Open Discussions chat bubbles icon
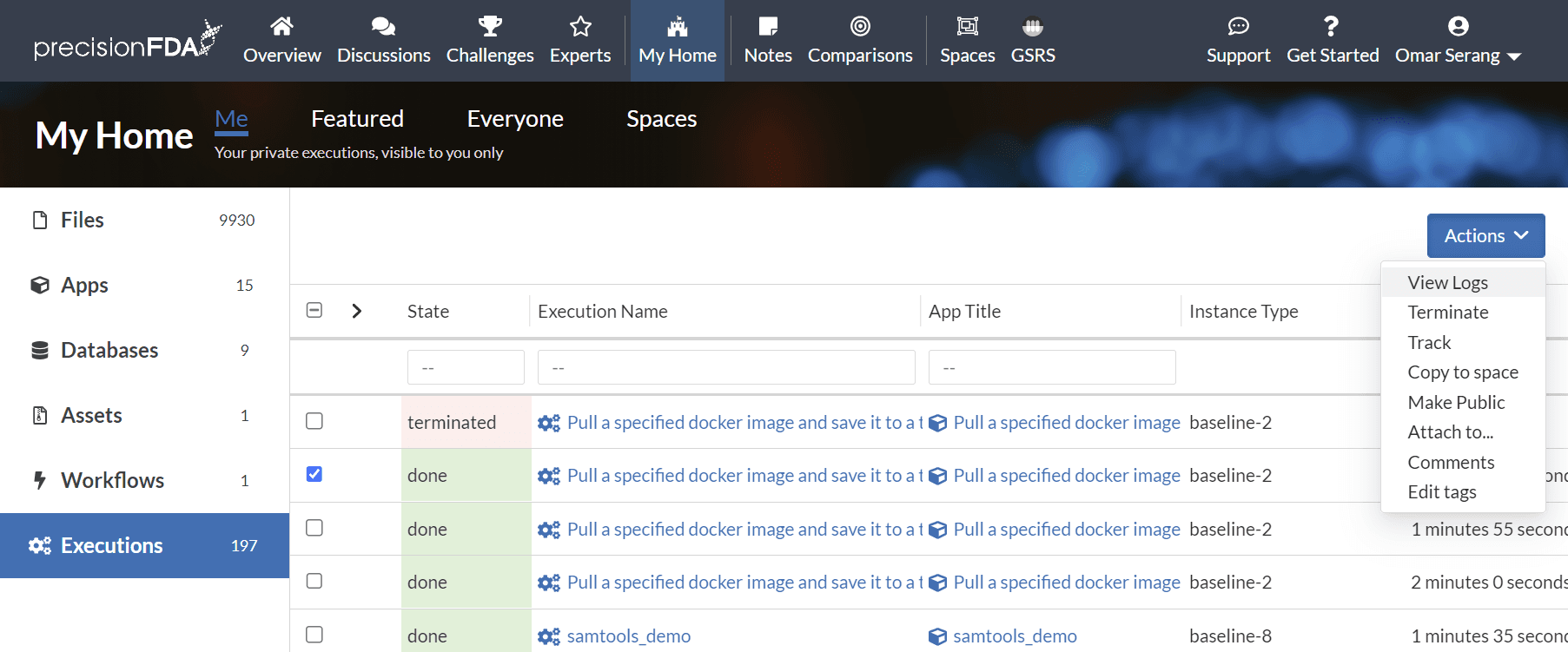Image resolution: width=1568 pixels, height=652 pixels. [383, 27]
